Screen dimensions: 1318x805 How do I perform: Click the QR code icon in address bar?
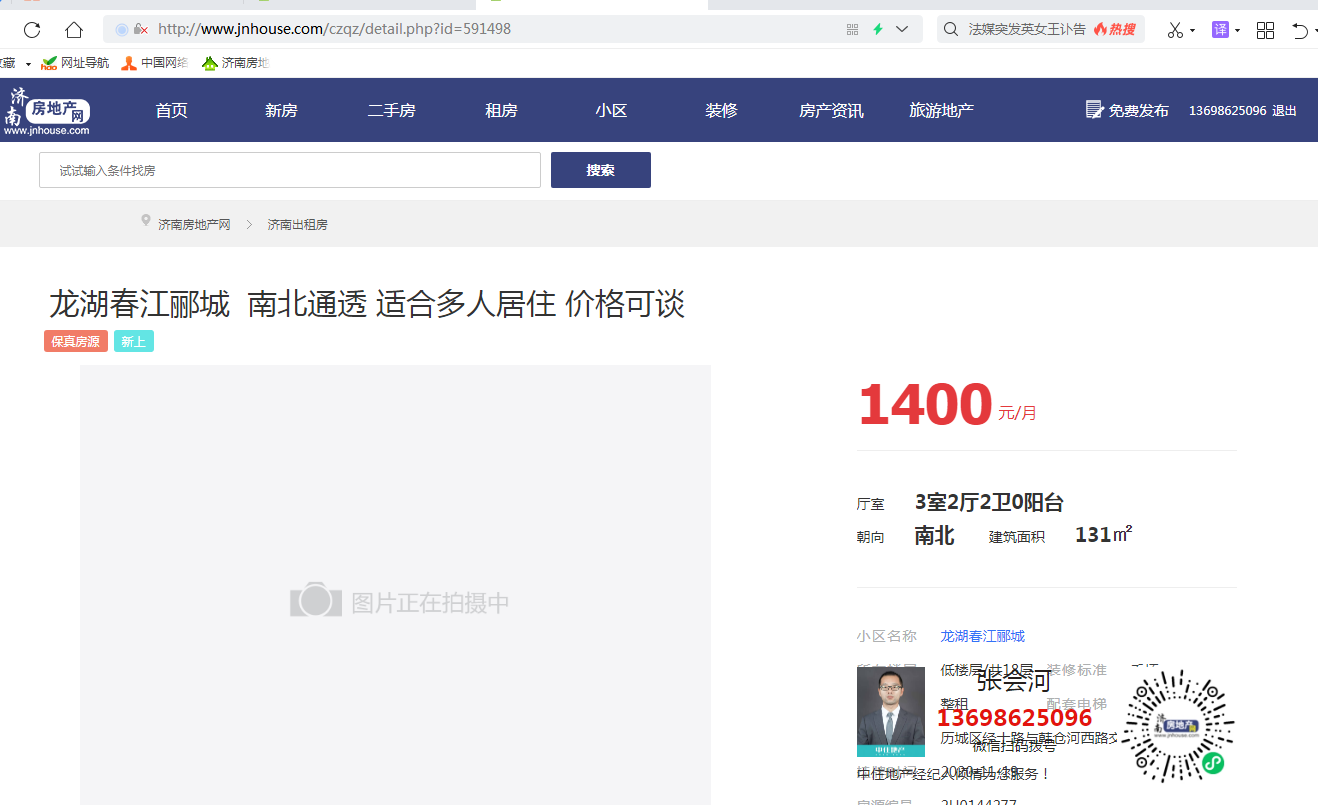pos(852,30)
